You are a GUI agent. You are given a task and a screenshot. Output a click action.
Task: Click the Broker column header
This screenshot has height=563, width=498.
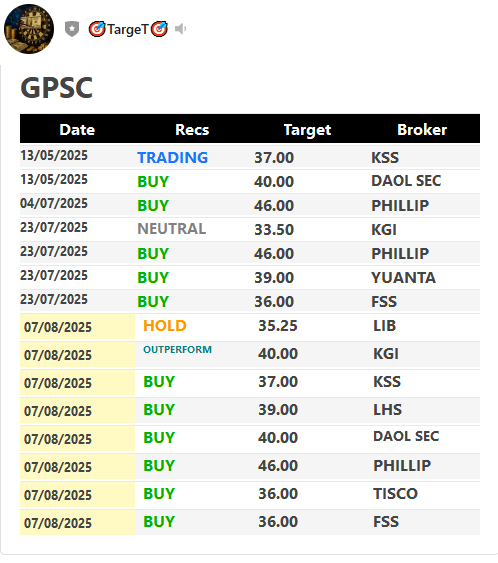click(422, 130)
